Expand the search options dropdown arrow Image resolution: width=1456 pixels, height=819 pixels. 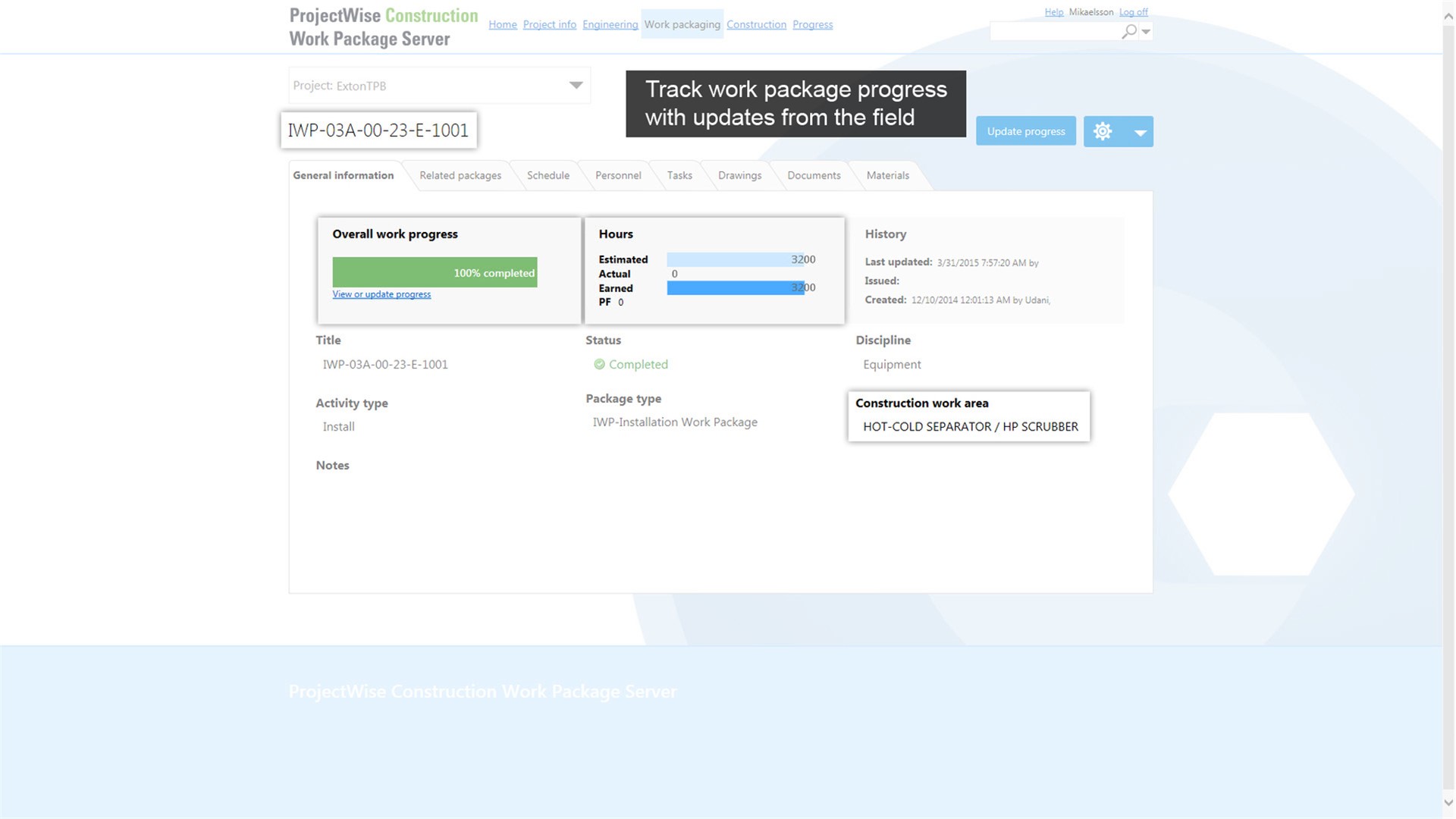1146,31
